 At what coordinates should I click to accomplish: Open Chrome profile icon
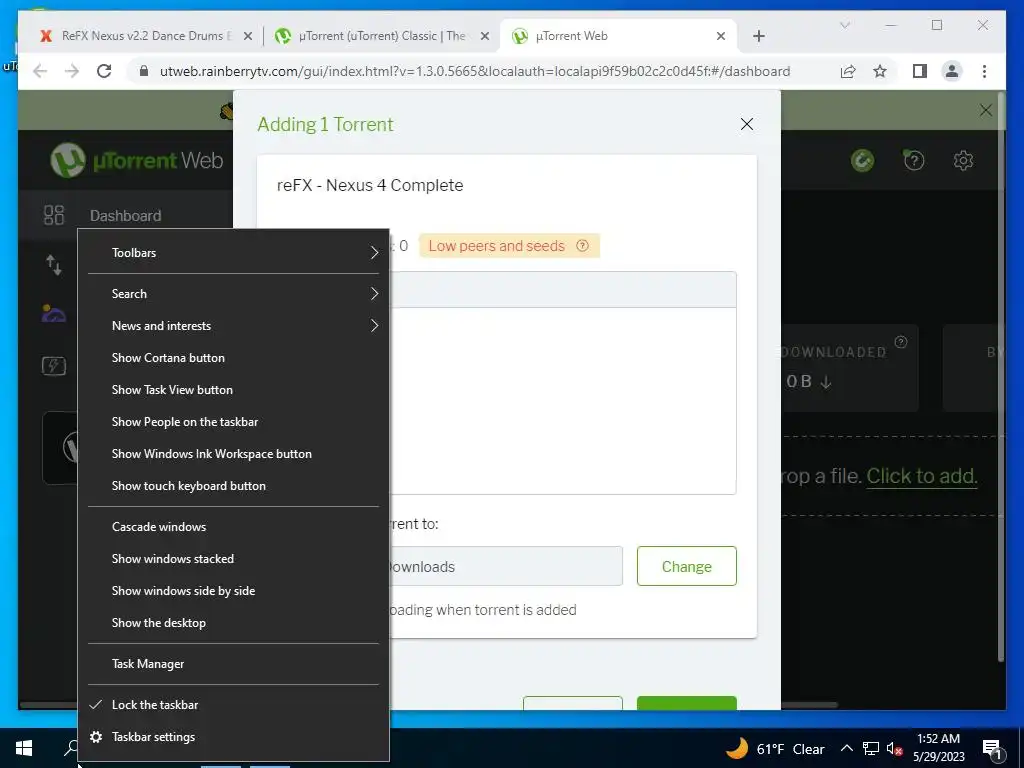coord(952,71)
